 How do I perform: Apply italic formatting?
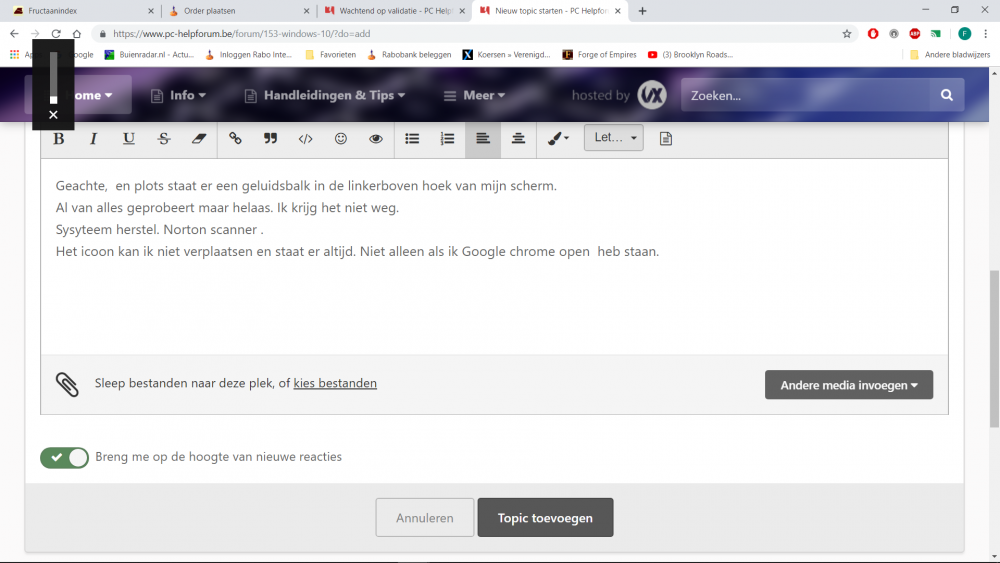(x=93, y=138)
